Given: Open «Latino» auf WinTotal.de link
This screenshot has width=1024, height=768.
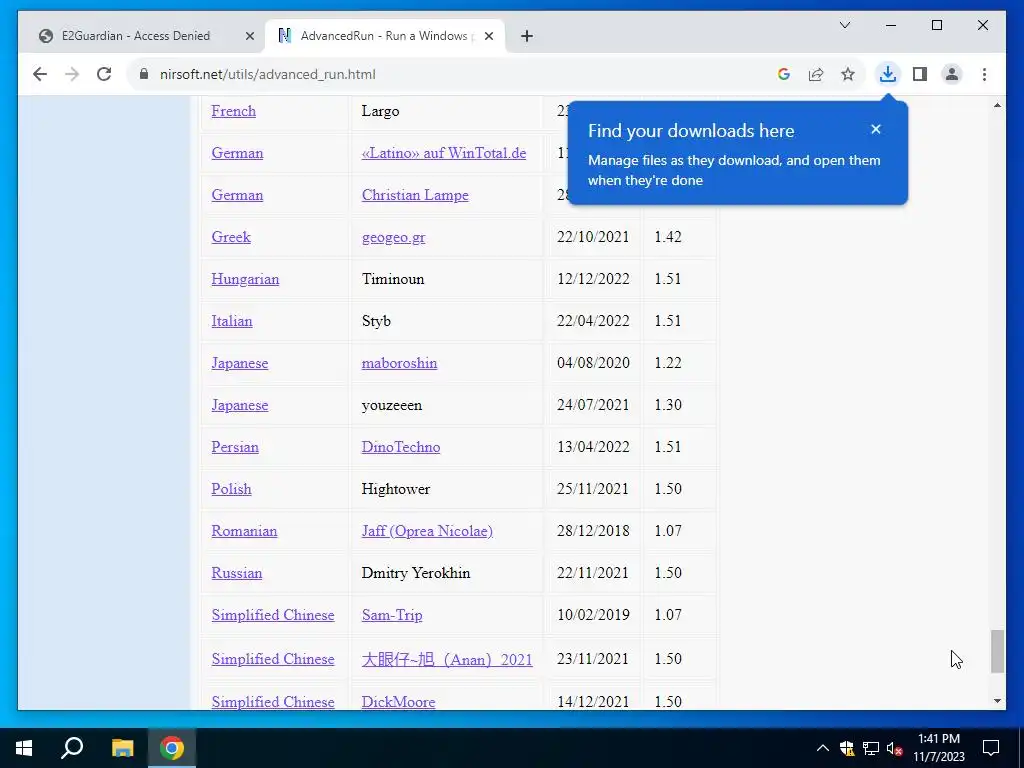Looking at the screenshot, I should click(x=444, y=153).
